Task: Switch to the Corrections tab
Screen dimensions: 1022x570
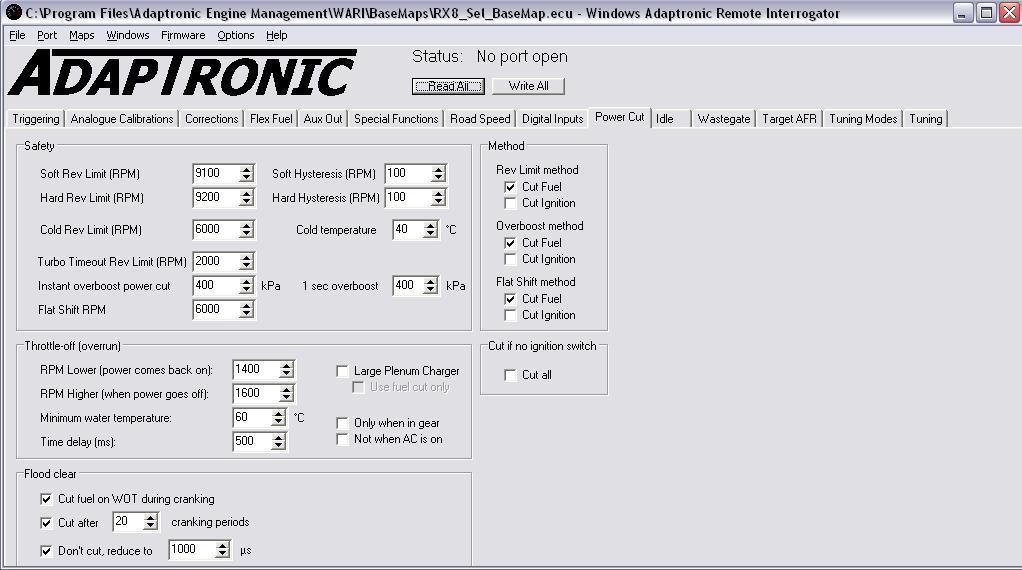Action: coord(211,119)
